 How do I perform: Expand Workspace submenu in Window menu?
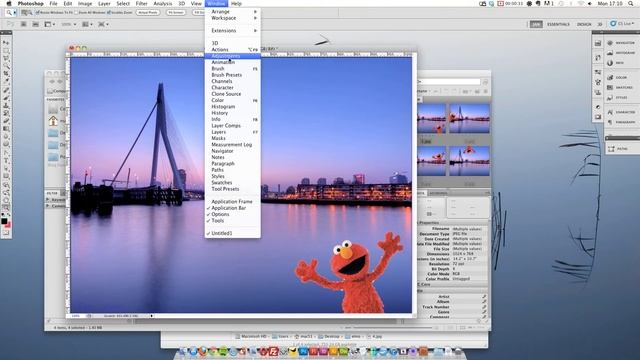tap(233, 18)
